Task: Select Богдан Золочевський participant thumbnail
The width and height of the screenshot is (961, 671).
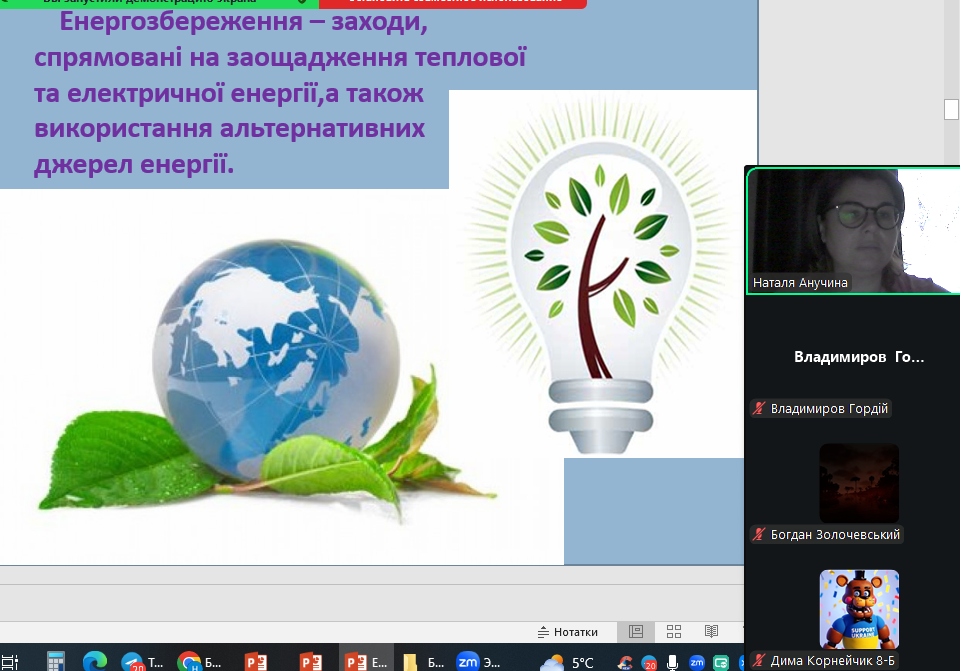Action: (x=859, y=483)
